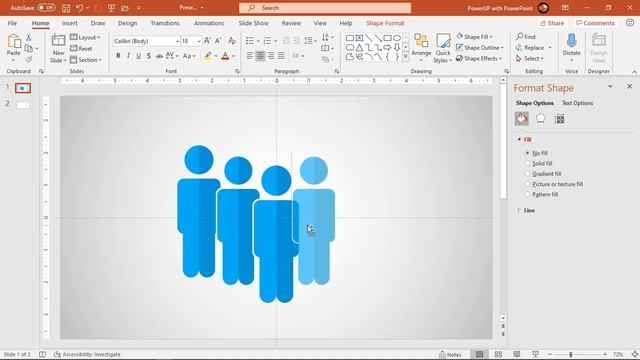Click the Reset button in Slides group
This screenshot has width=640, height=360.
pyautogui.click(x=81, y=48)
